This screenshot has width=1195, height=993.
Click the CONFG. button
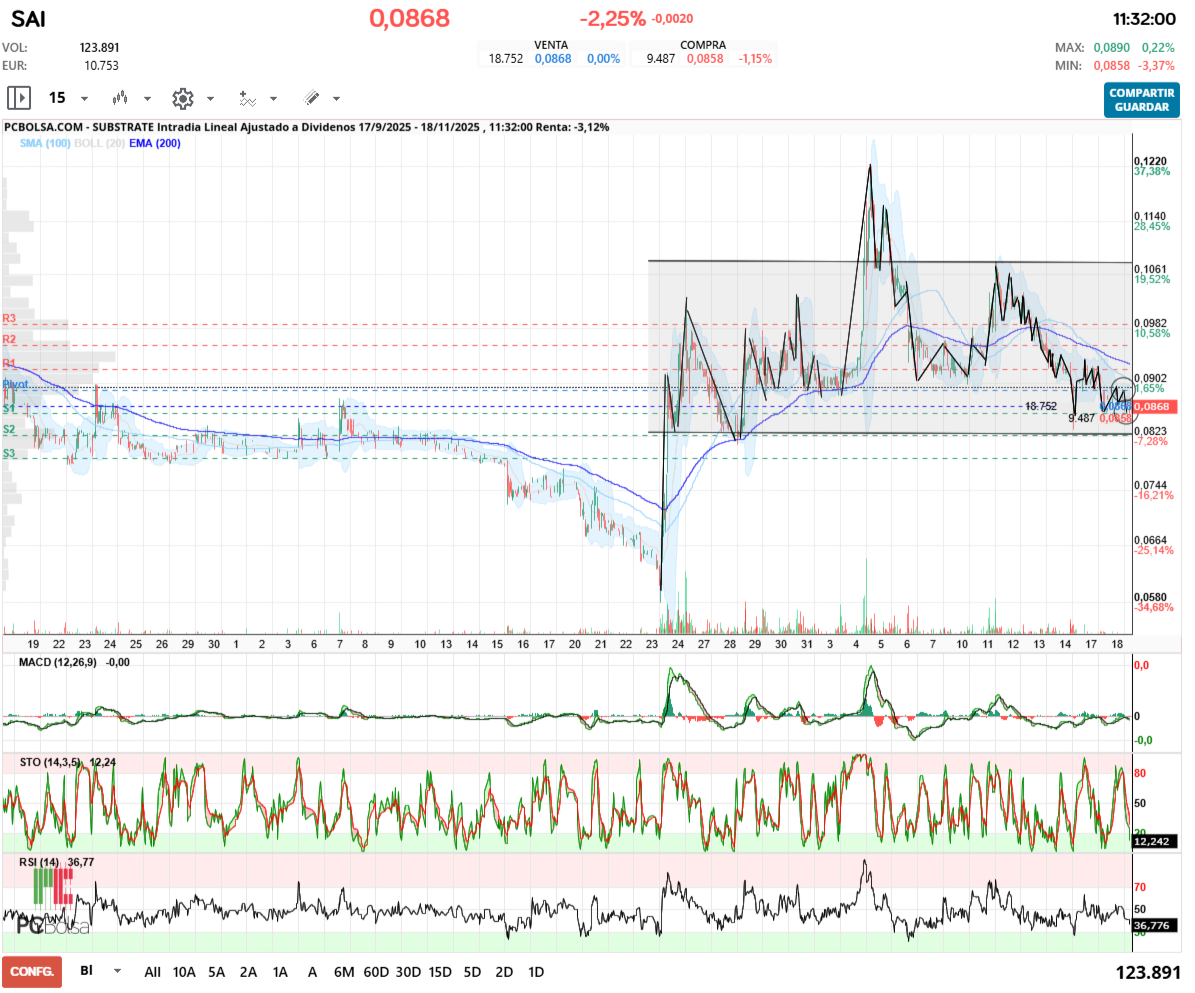tap(32, 971)
